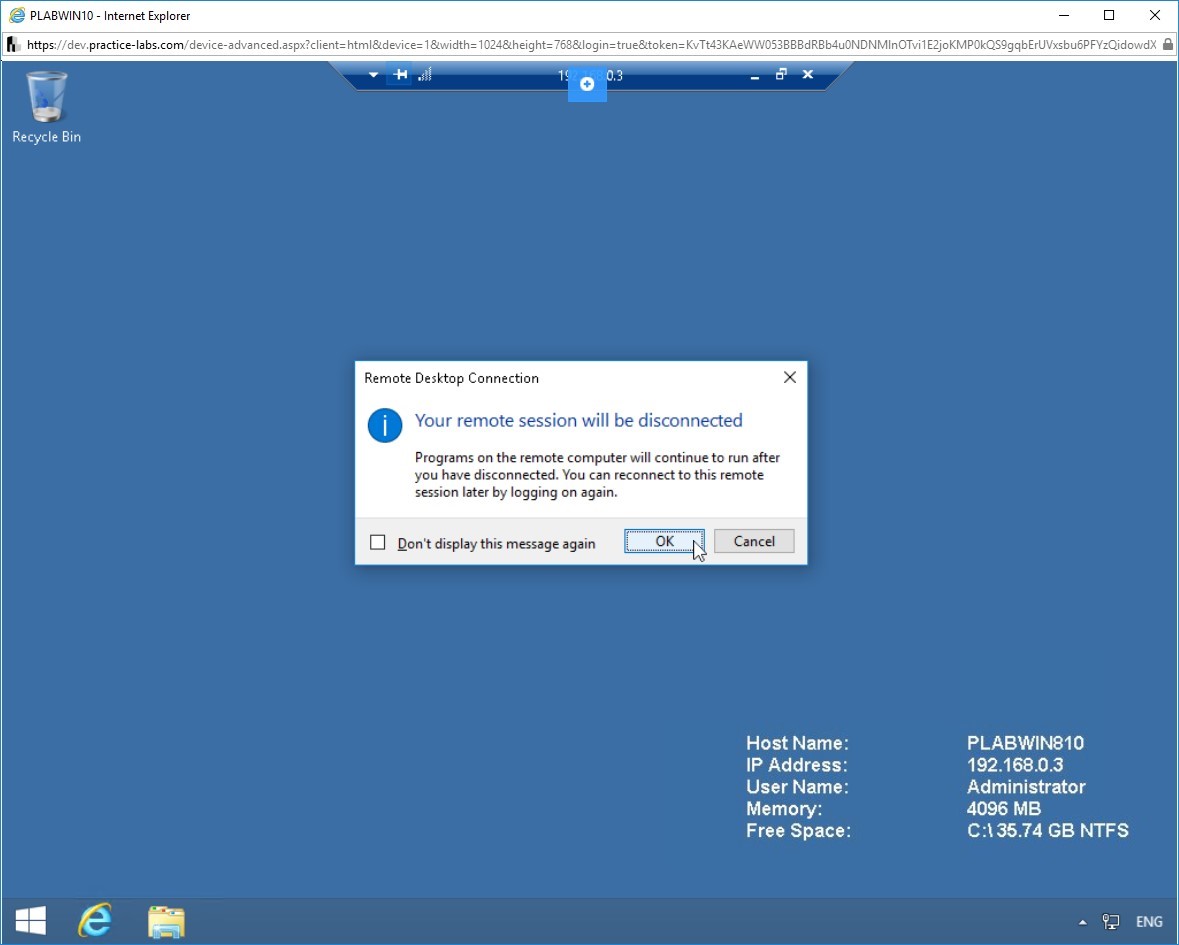The height and width of the screenshot is (945, 1179).
Task: Click the Windows Start button
Action: [31, 921]
